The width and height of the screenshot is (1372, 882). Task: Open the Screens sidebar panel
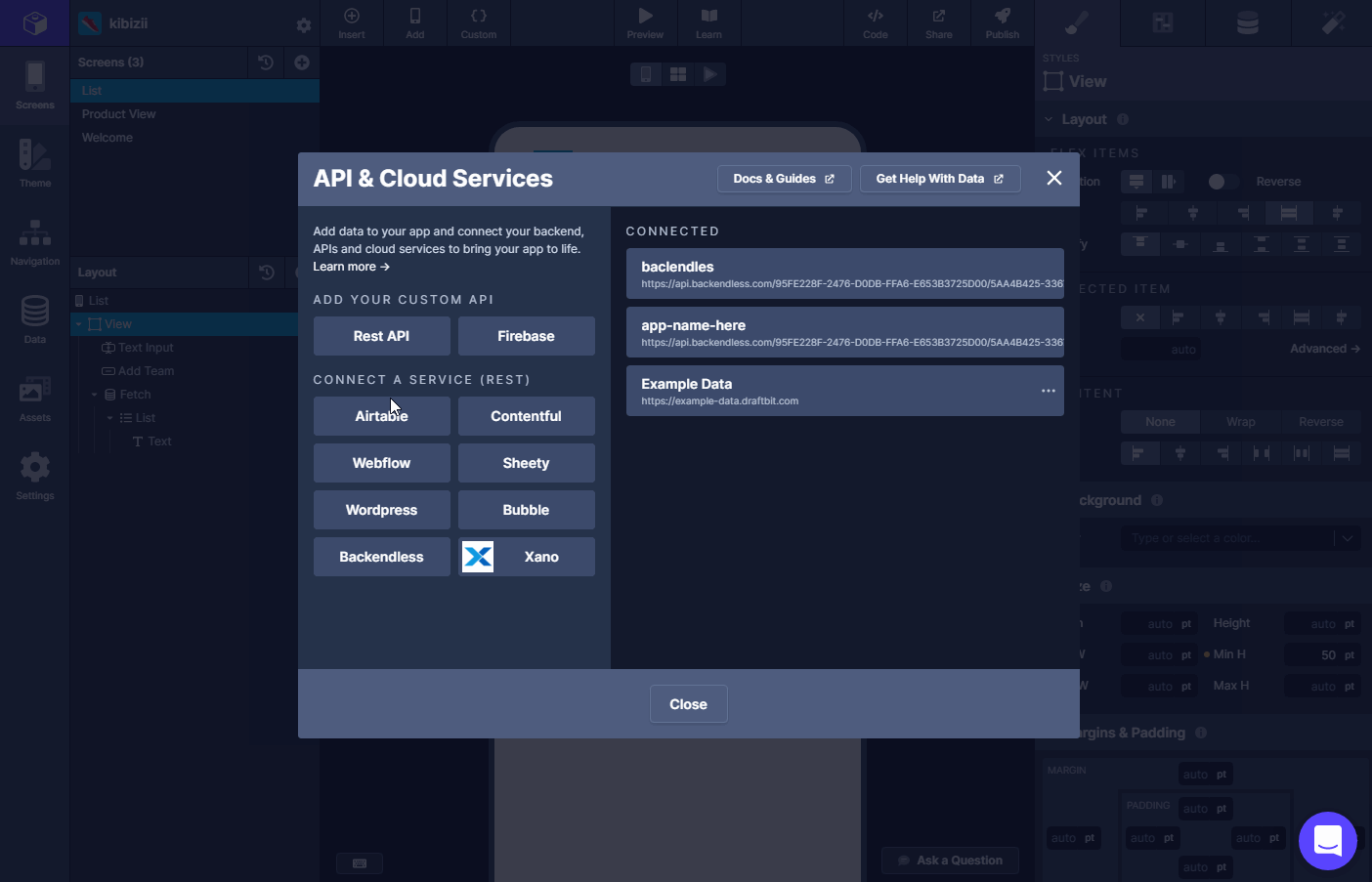35,85
